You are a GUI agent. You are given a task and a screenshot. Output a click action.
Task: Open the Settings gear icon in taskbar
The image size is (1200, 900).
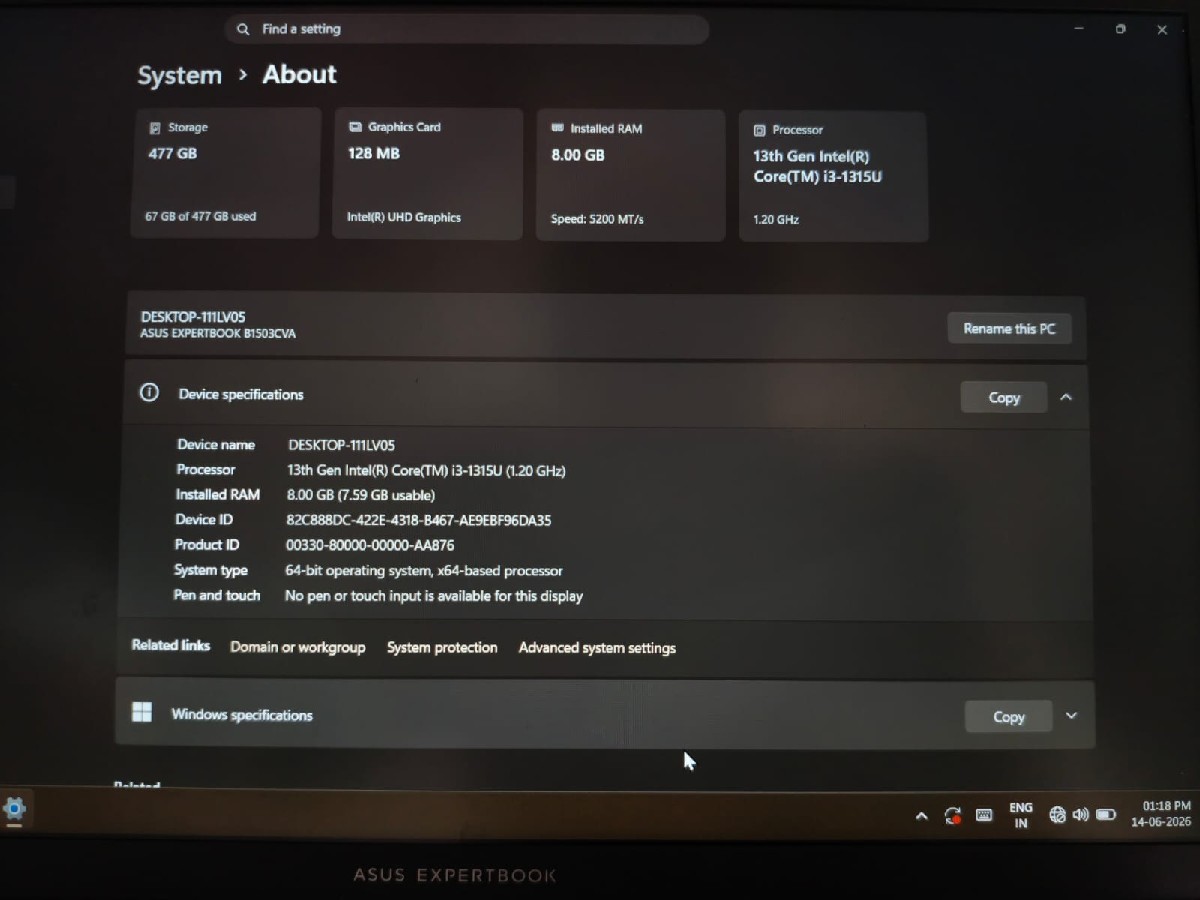click(14, 808)
